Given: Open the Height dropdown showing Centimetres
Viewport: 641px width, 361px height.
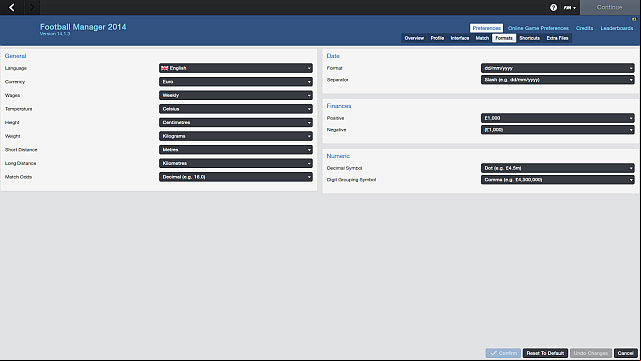Looking at the screenshot, I should click(x=236, y=122).
